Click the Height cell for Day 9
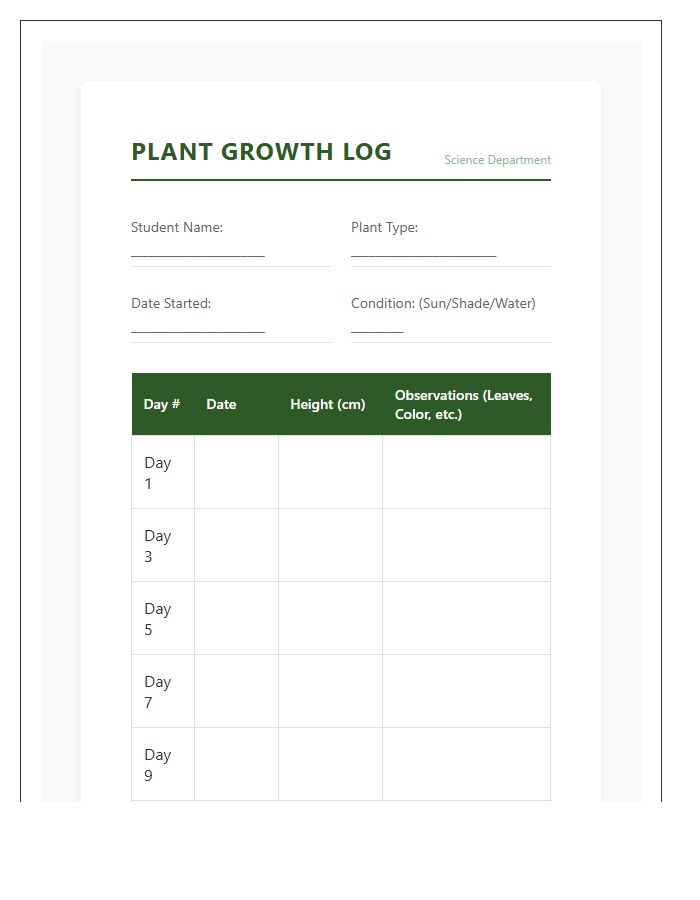 point(330,764)
